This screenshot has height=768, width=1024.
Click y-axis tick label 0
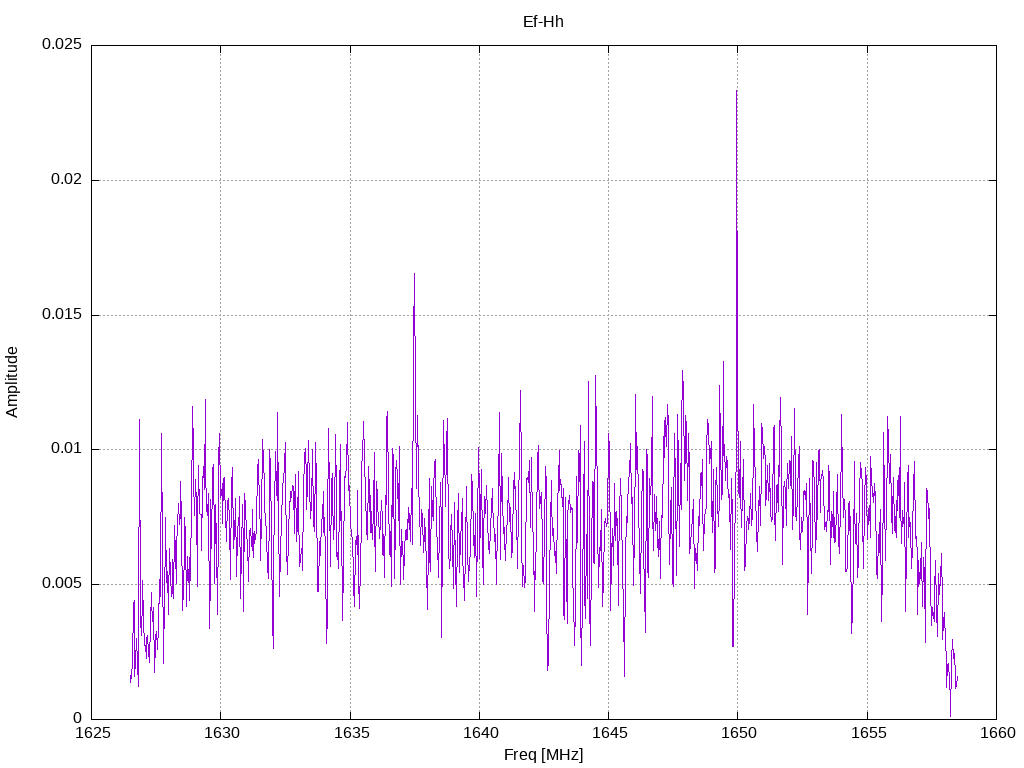pyautogui.click(x=78, y=718)
